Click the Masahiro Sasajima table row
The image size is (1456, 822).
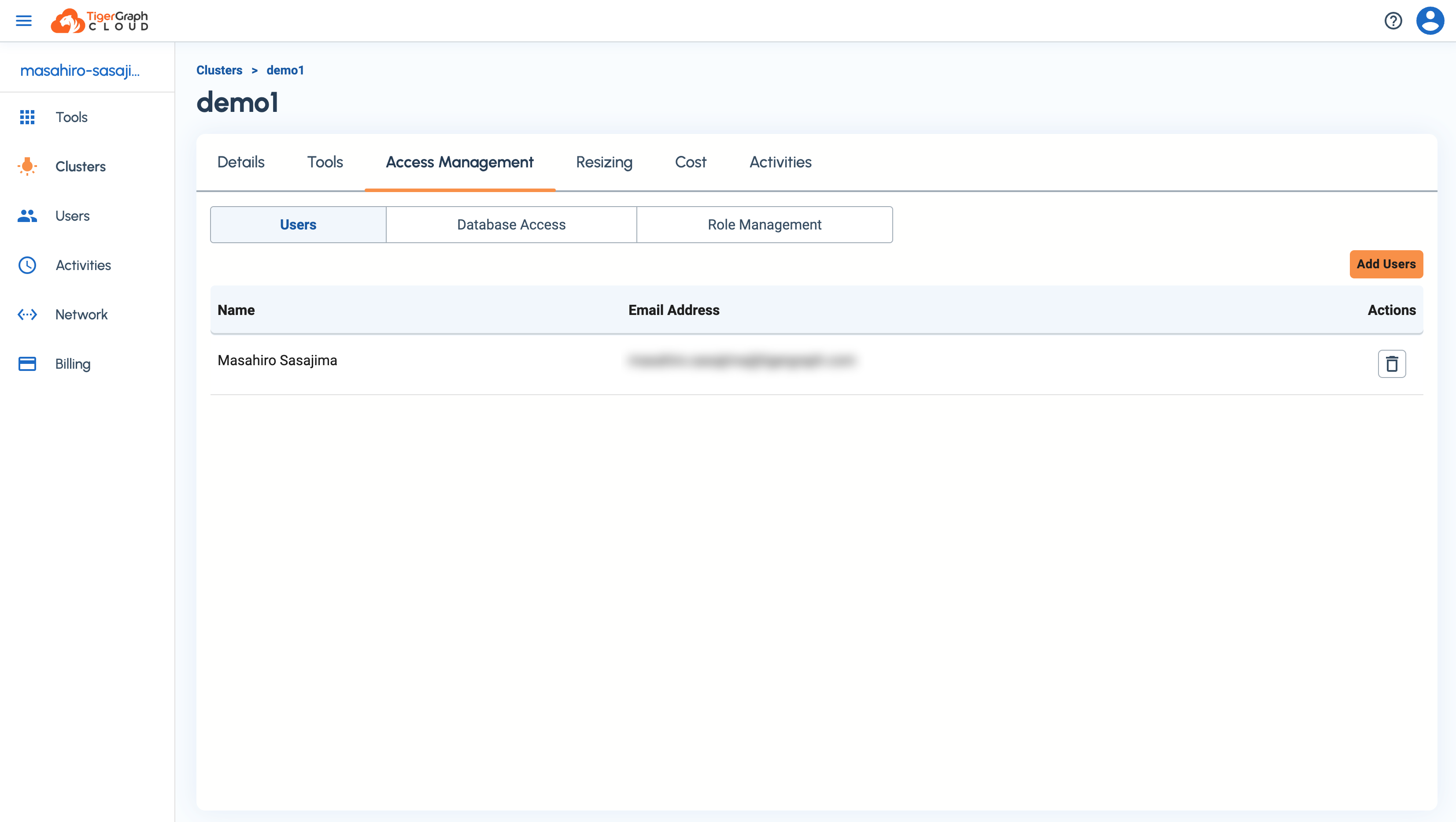pos(277,361)
